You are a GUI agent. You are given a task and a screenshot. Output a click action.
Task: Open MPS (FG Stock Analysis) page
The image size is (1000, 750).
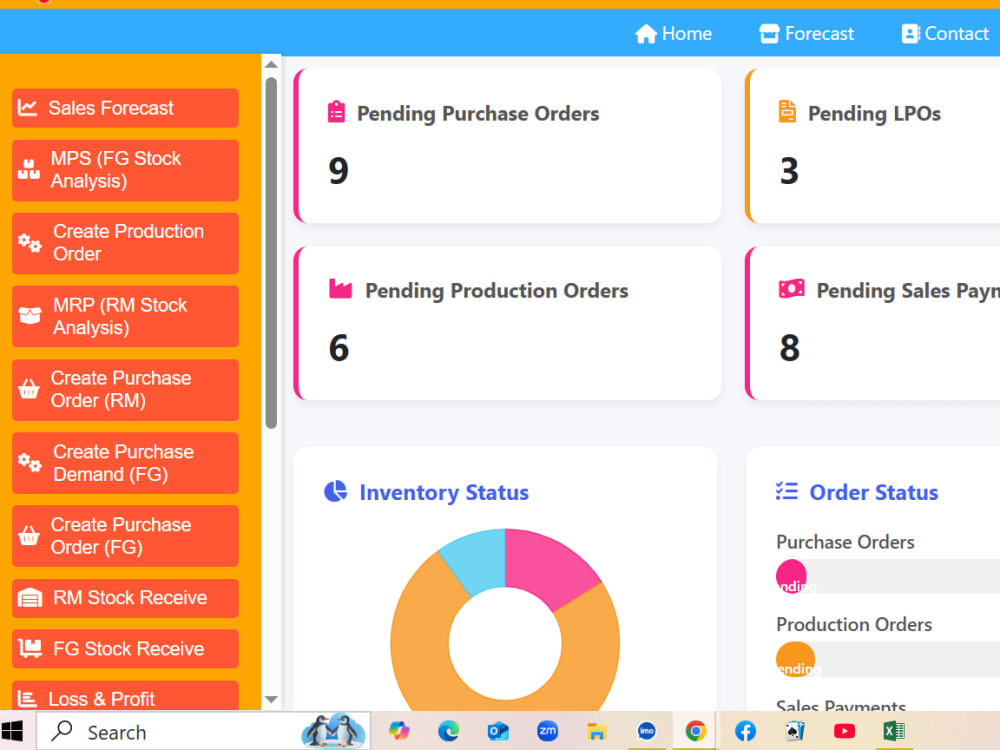click(125, 170)
